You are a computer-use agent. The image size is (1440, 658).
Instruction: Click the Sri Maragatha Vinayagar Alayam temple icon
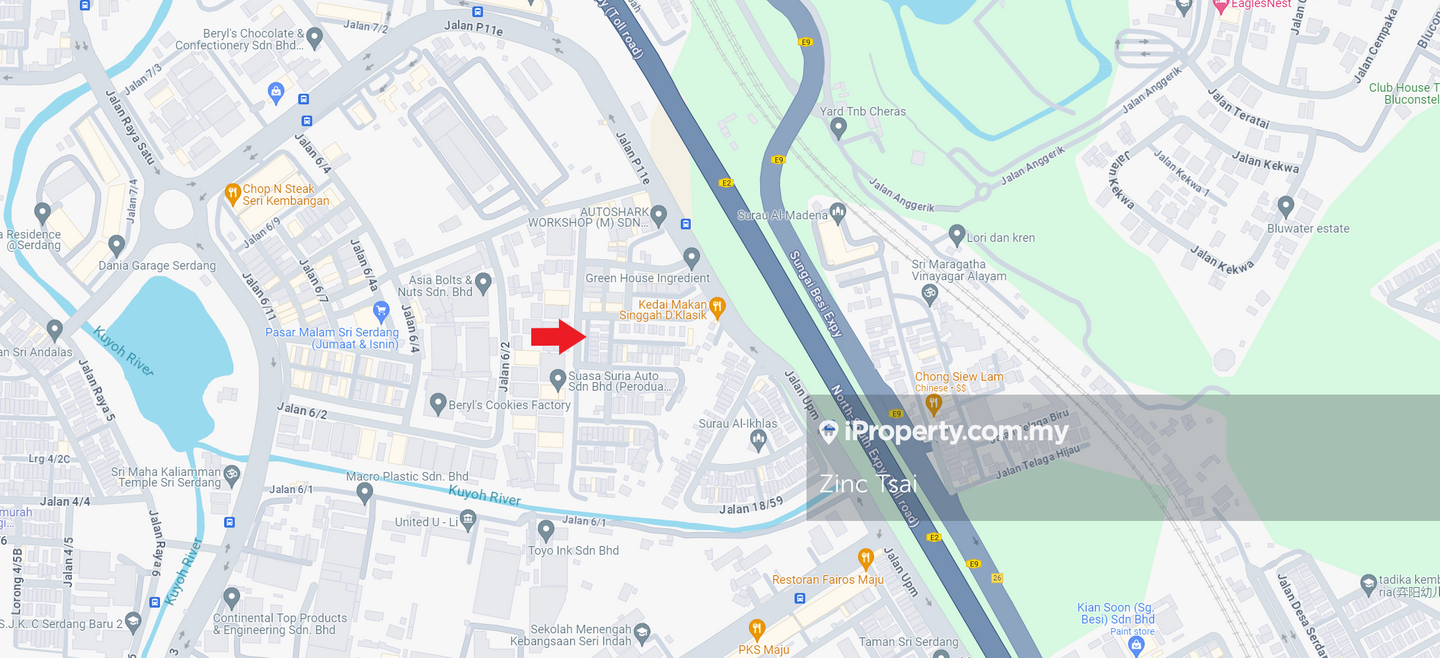(x=929, y=294)
